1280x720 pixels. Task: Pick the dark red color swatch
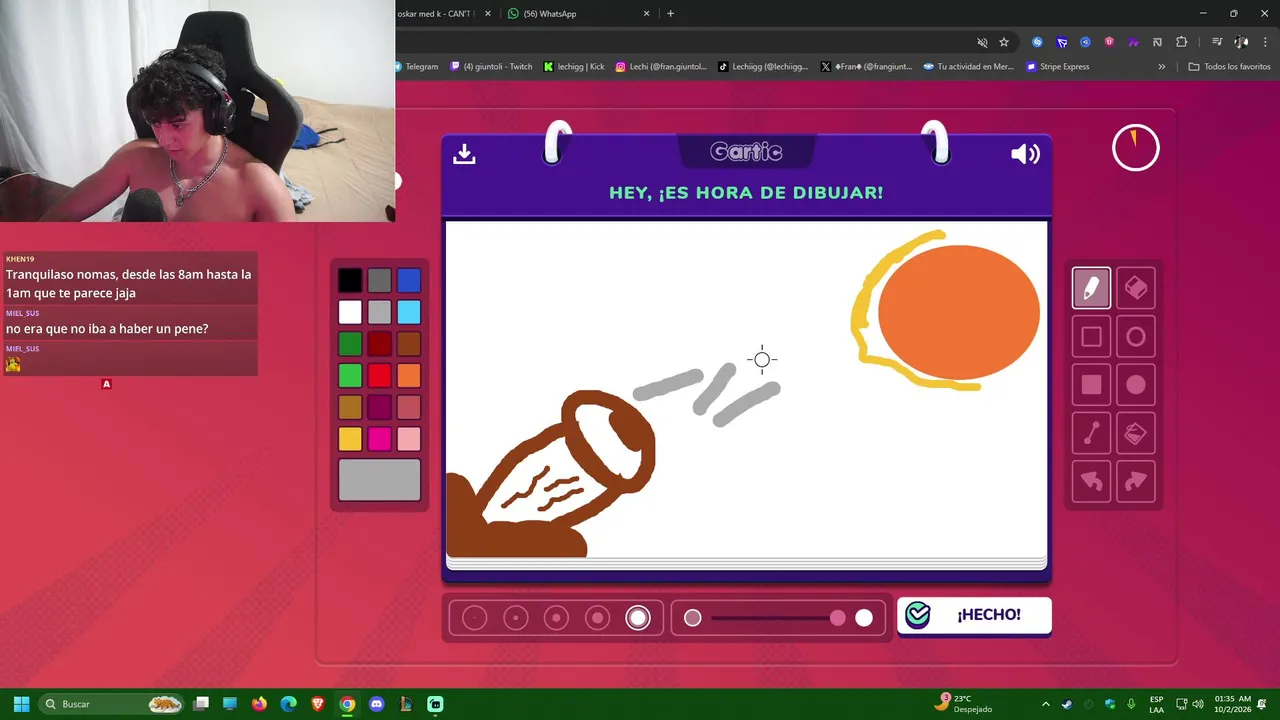379,344
